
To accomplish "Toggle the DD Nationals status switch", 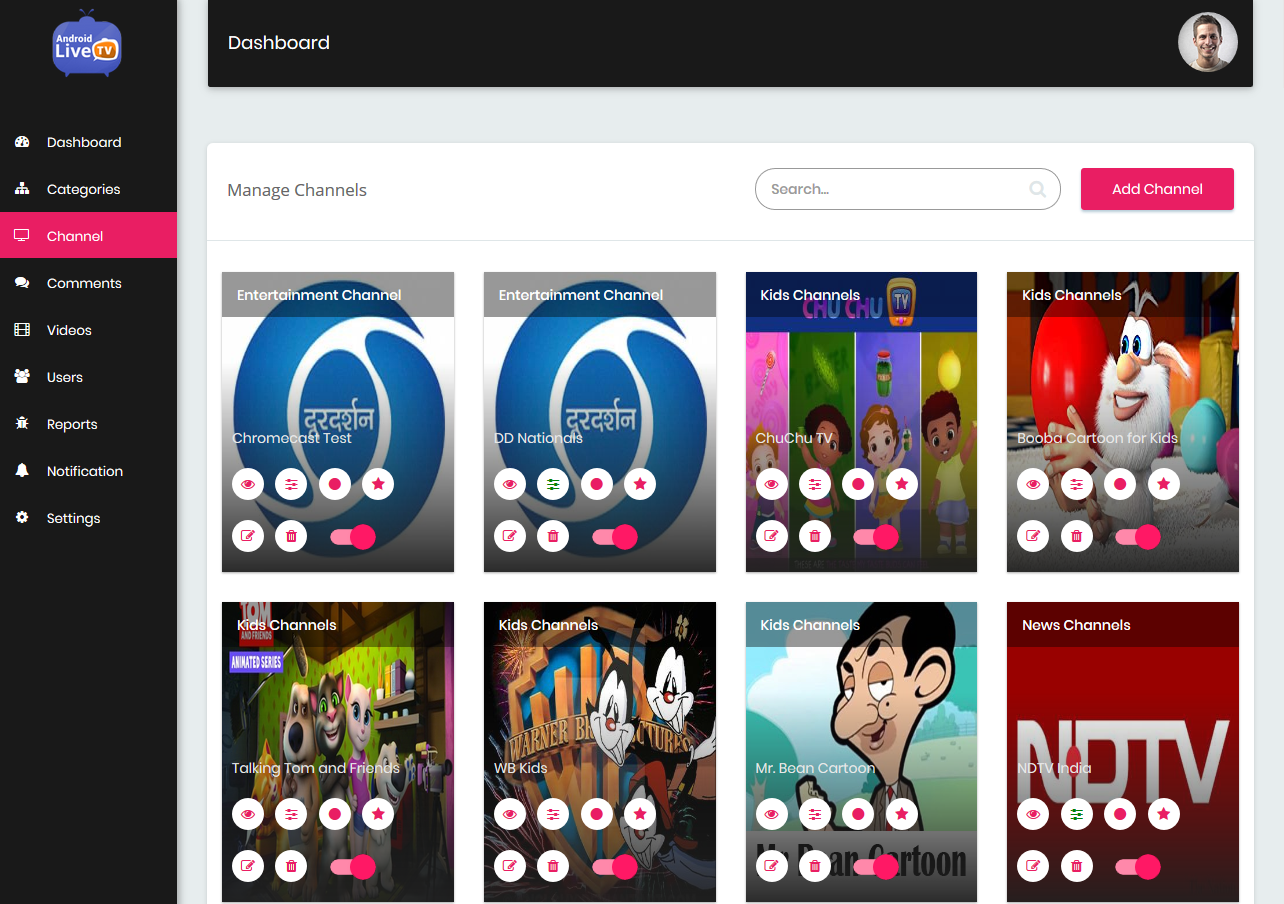I will coord(614,537).
